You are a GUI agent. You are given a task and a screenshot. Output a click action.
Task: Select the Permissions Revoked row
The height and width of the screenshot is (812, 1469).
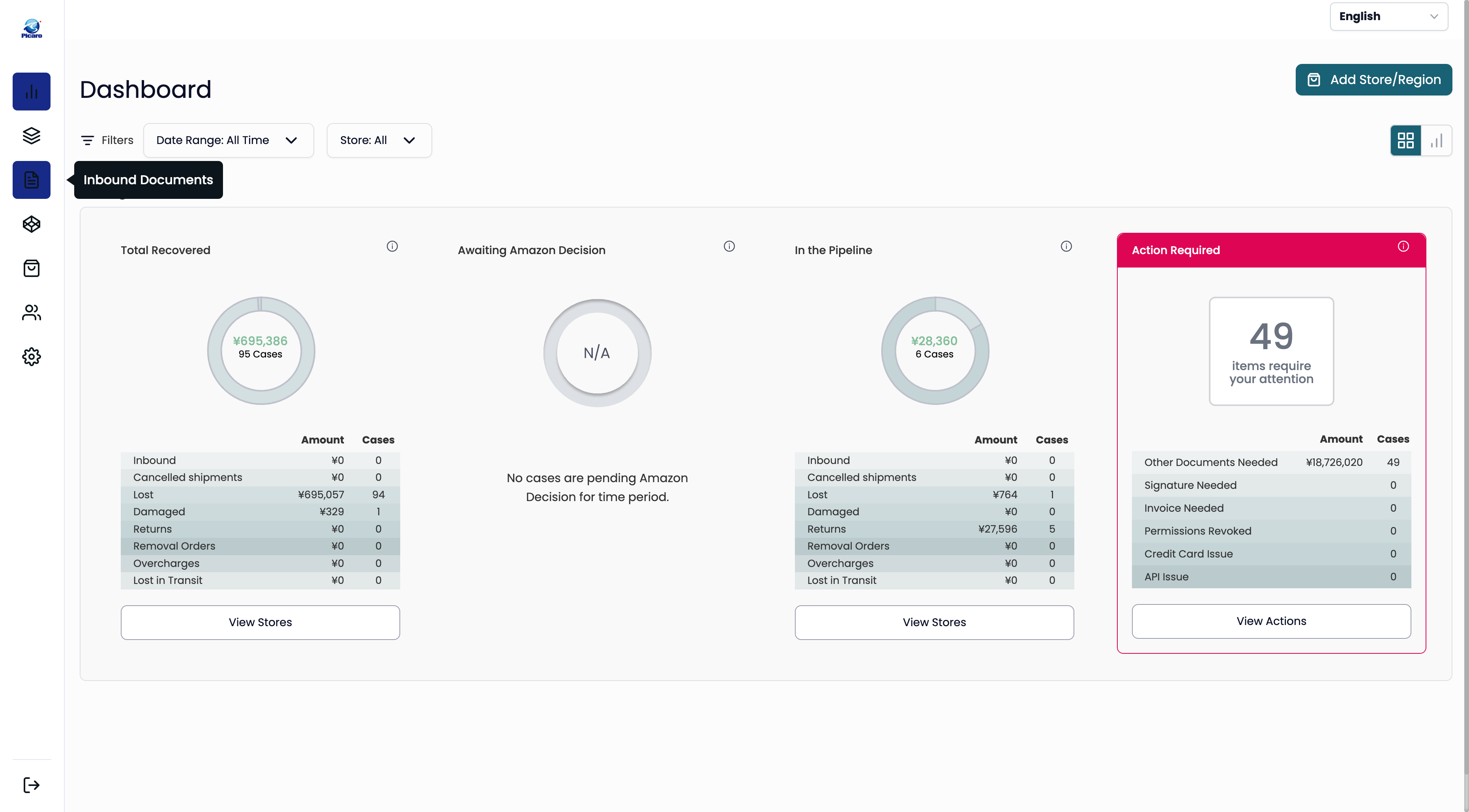coord(1271,531)
